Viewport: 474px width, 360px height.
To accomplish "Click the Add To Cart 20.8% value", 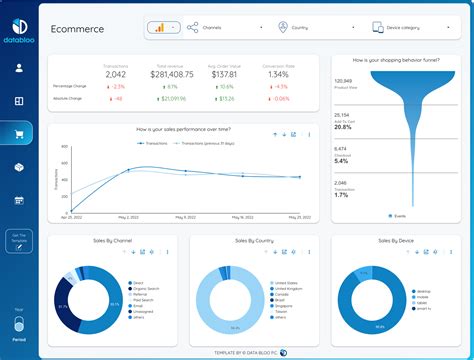I will click(343, 127).
